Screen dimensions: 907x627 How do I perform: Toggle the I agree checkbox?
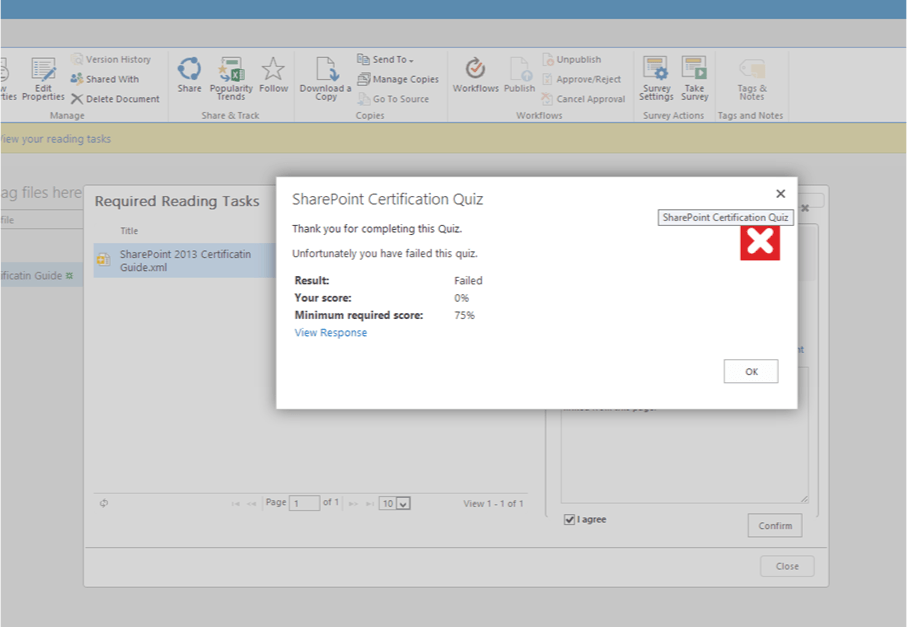[569, 519]
